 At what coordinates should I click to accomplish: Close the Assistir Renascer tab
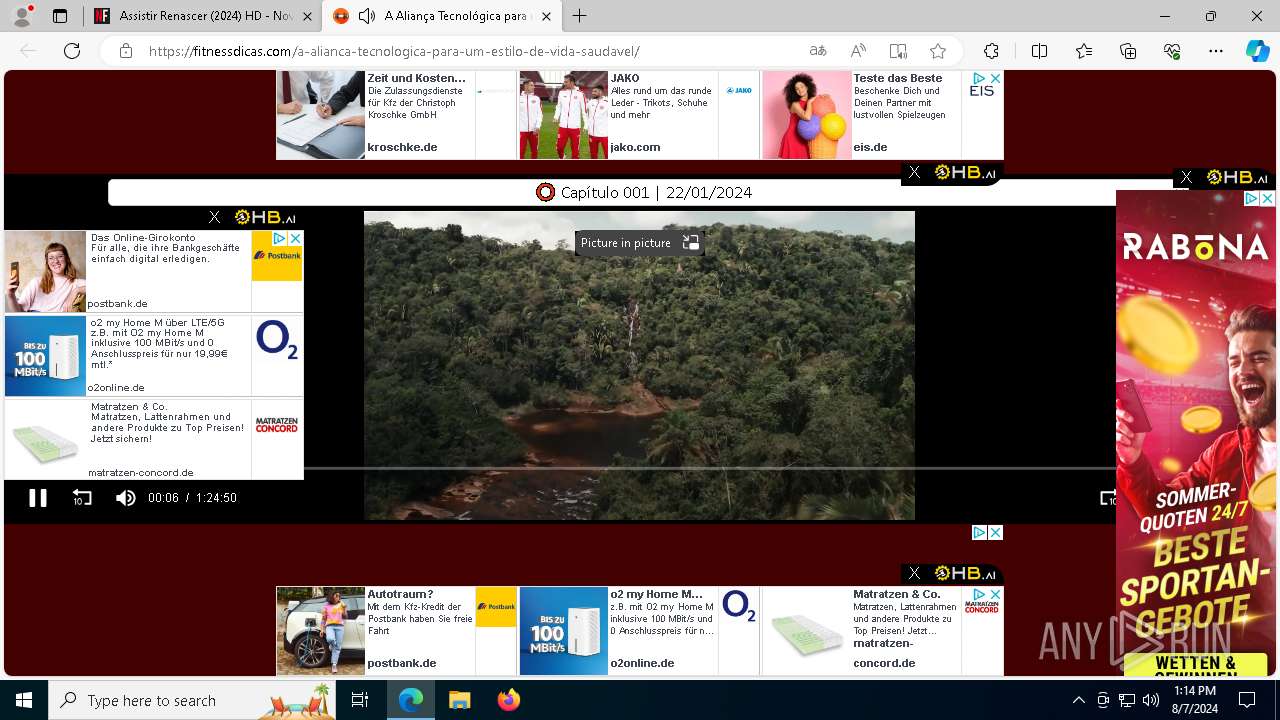(307, 16)
